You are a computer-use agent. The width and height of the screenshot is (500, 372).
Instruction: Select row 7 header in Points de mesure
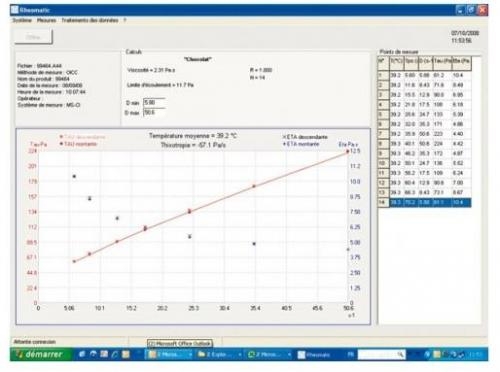click(x=383, y=134)
